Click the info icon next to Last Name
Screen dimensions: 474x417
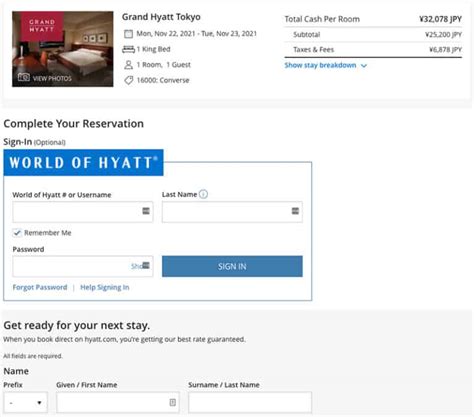(203, 194)
